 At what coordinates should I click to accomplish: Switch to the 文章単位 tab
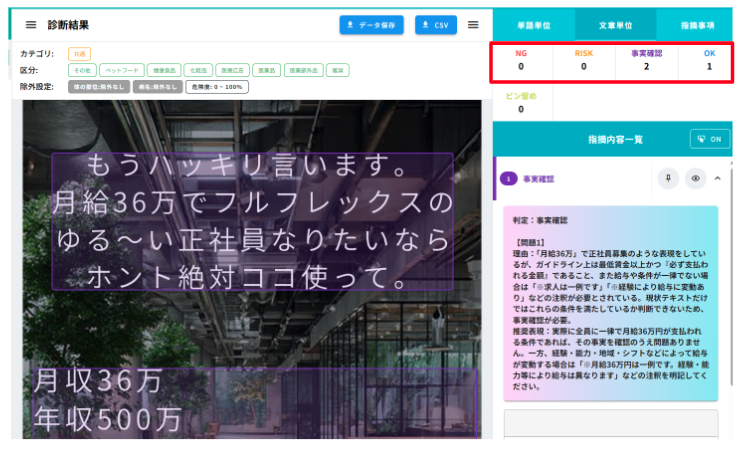coord(615,25)
